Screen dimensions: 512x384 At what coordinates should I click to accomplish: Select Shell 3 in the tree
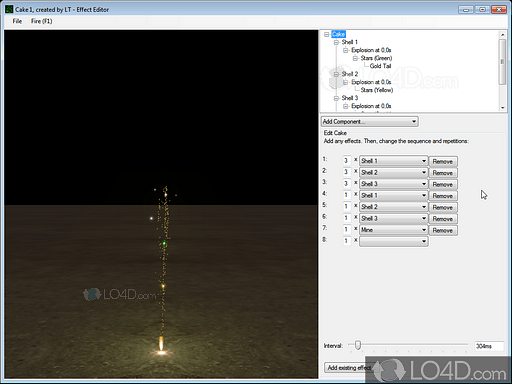point(350,98)
